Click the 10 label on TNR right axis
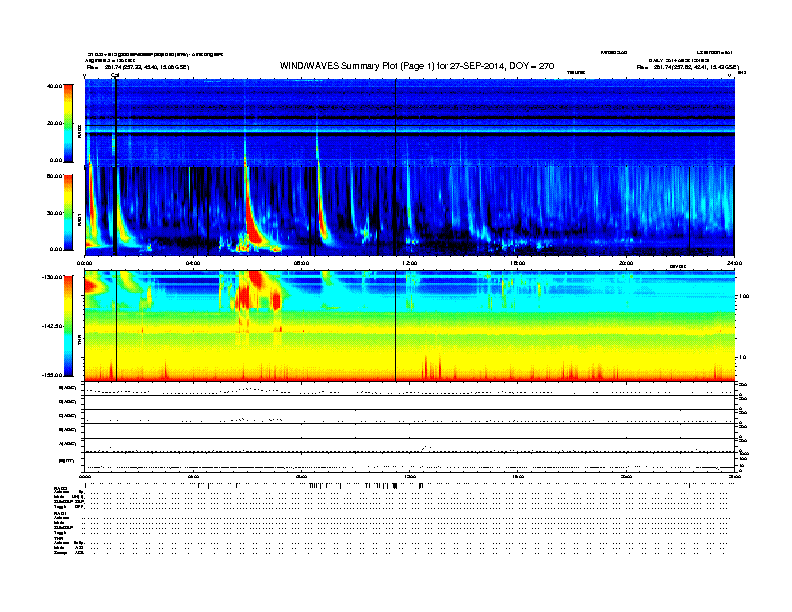The width and height of the screenshot is (792, 612). pyautogui.click(x=742, y=358)
